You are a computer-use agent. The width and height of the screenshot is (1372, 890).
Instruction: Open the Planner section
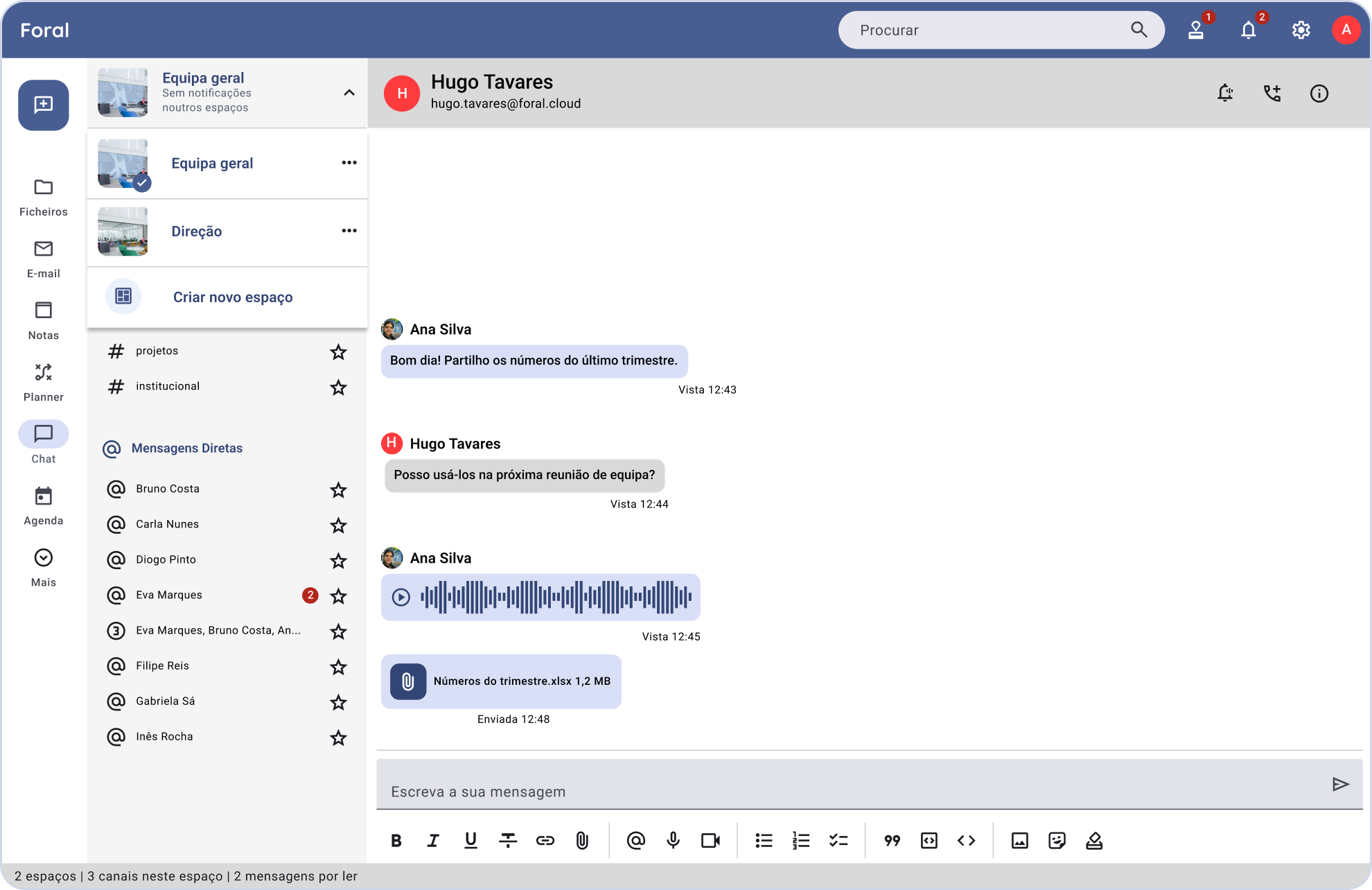click(x=44, y=383)
